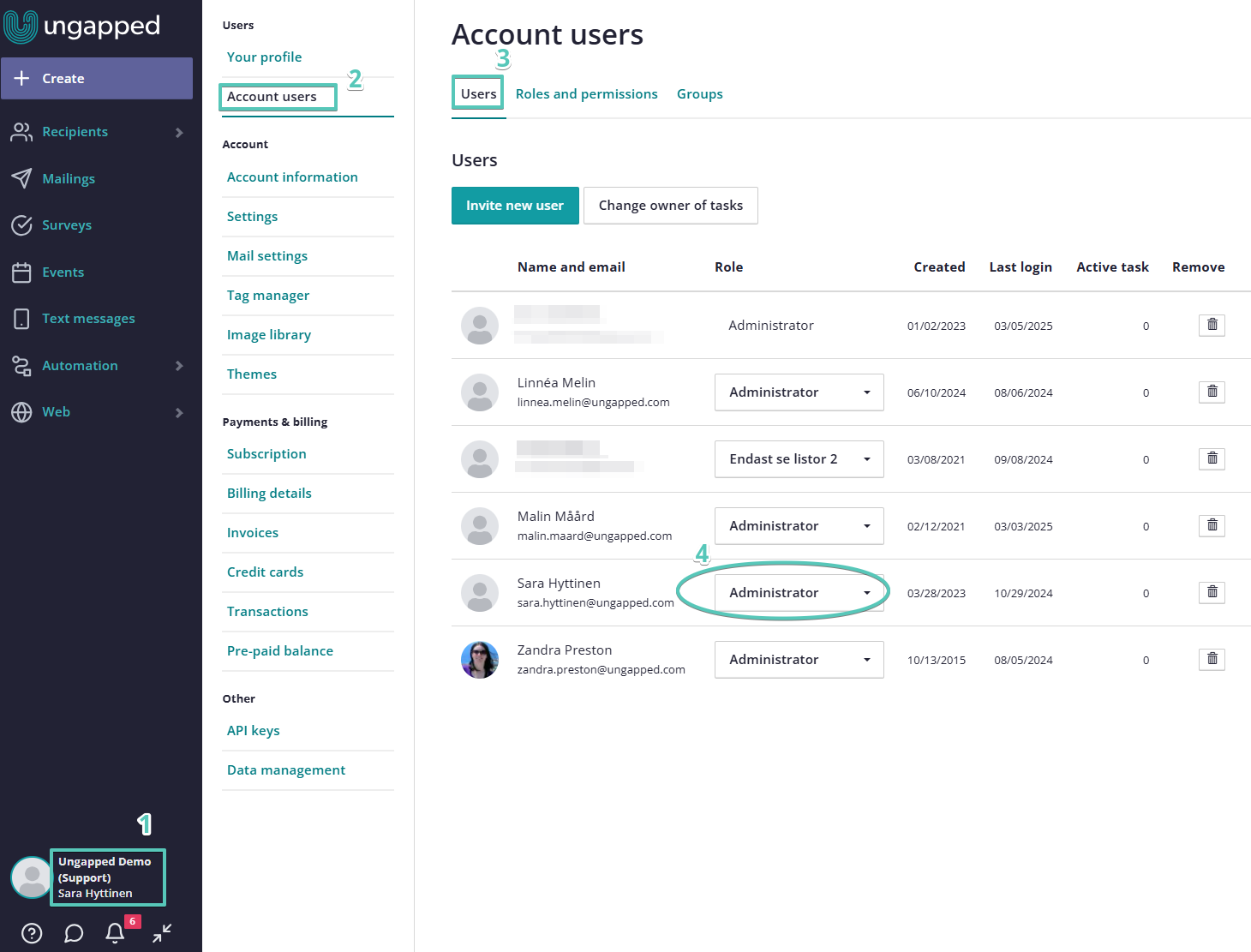1251x952 pixels.
Task: Click the Invite new user button
Action: [515, 206]
